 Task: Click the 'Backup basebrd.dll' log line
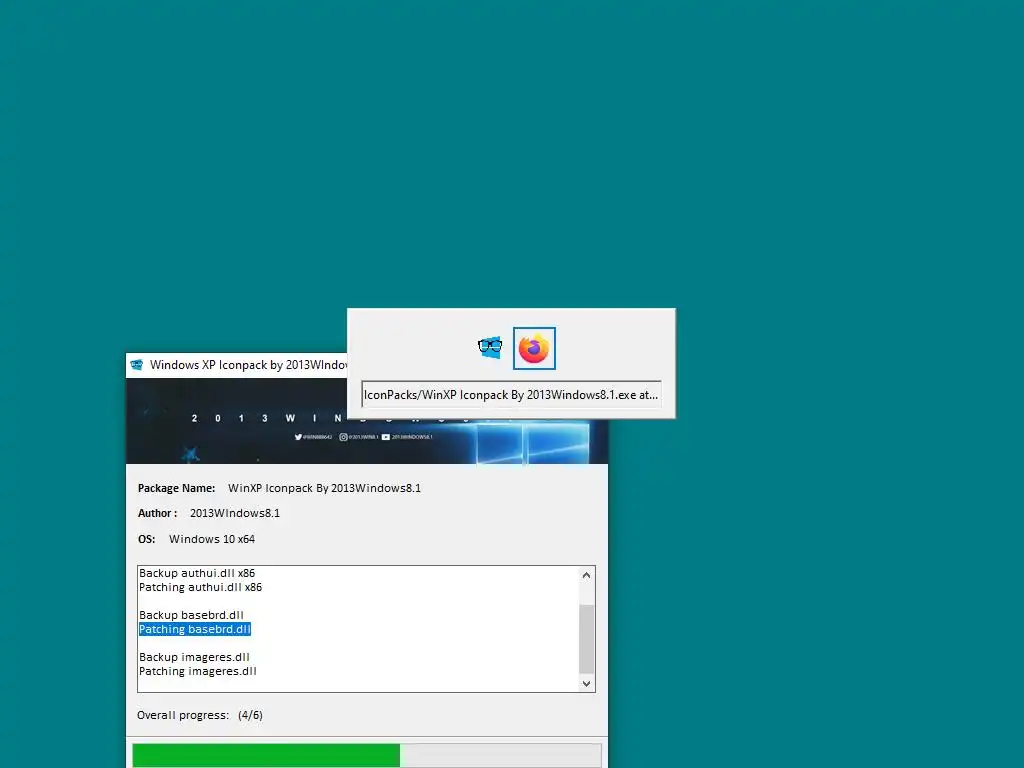tap(191, 615)
